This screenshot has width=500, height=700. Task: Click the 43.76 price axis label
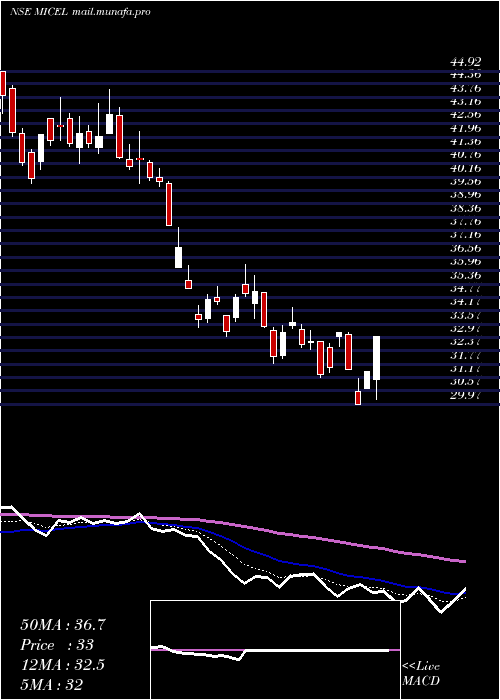pos(465,88)
